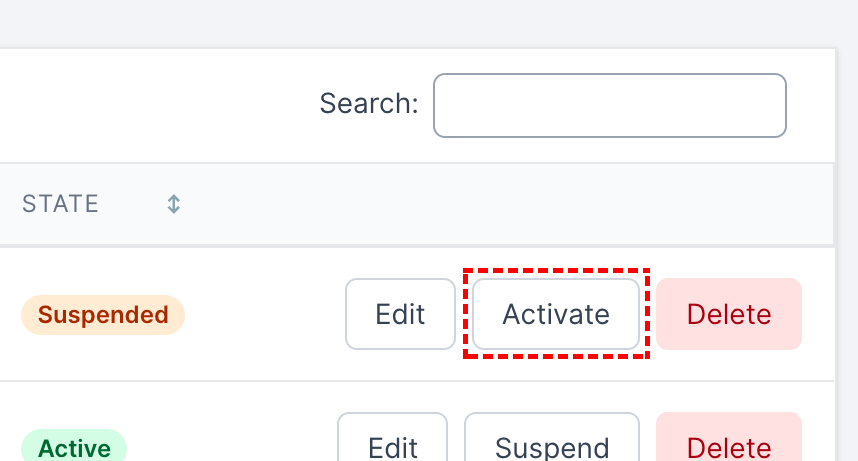This screenshot has width=858, height=461.
Task: Focus the table search box
Action: (609, 105)
